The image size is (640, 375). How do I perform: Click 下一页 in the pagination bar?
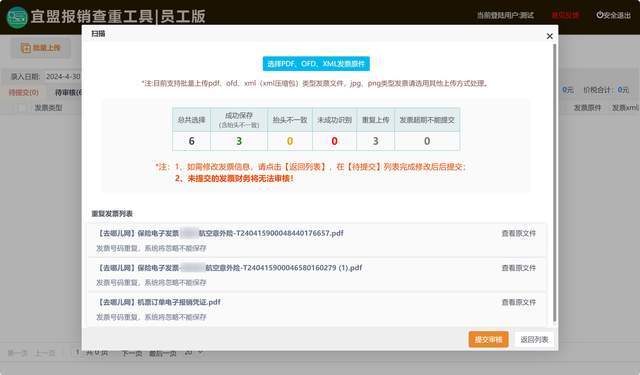click(x=131, y=353)
